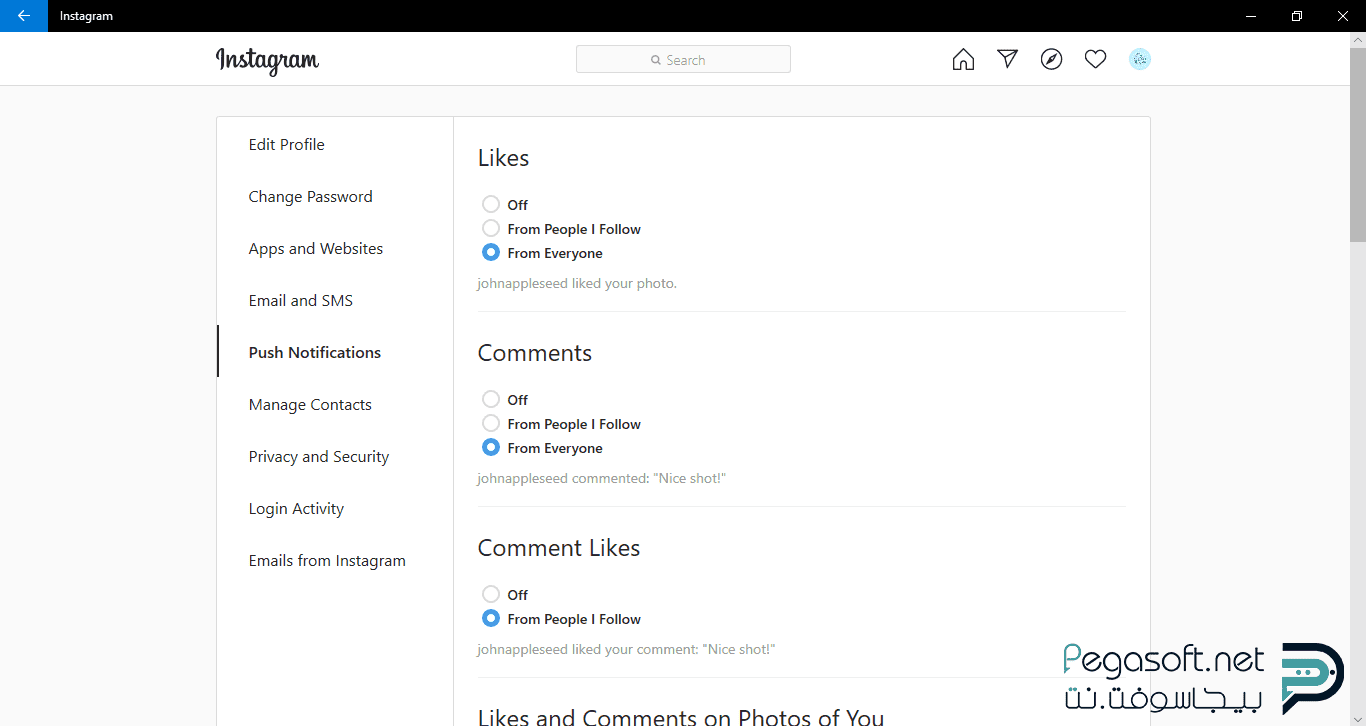This screenshot has height=726, width=1366.
Task: Click the Instagram title bar text
Action: [x=86, y=16]
